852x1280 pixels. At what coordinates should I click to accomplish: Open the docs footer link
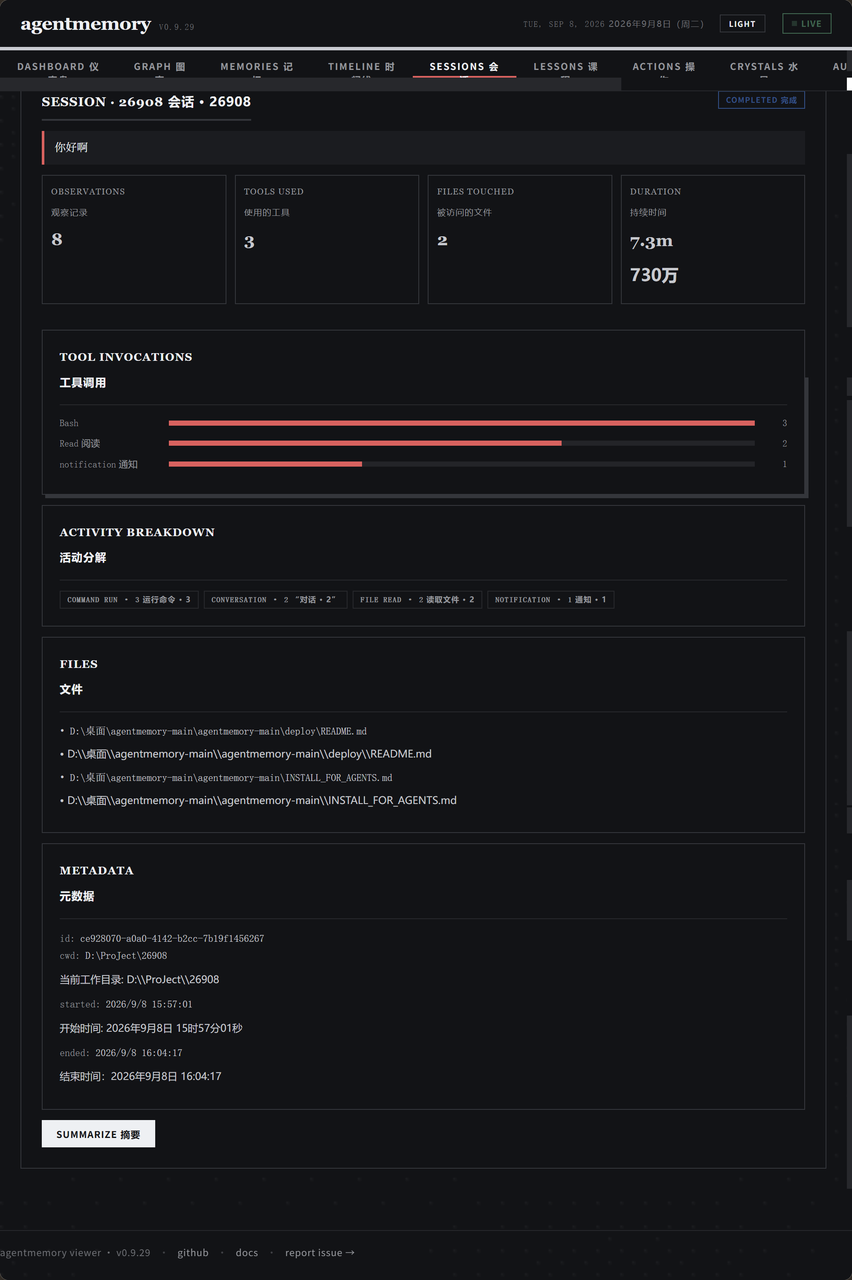click(247, 1253)
